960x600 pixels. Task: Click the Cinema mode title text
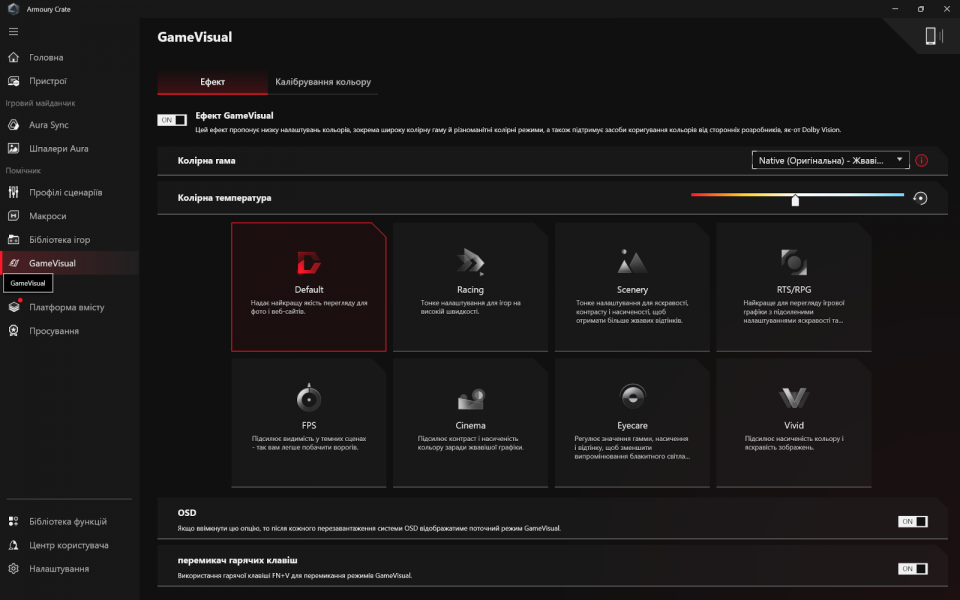pos(470,426)
